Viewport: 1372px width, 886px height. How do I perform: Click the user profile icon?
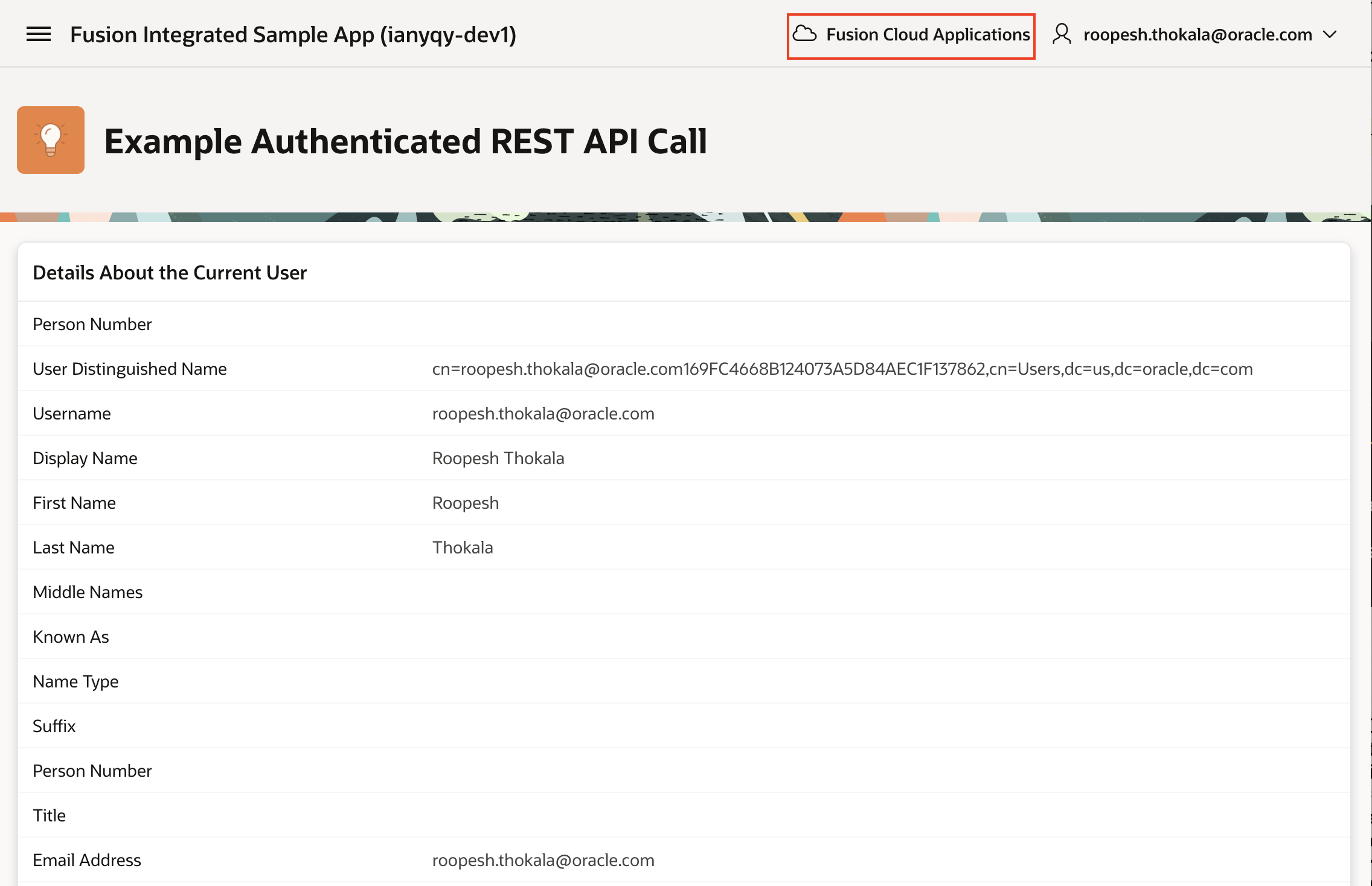click(x=1062, y=34)
